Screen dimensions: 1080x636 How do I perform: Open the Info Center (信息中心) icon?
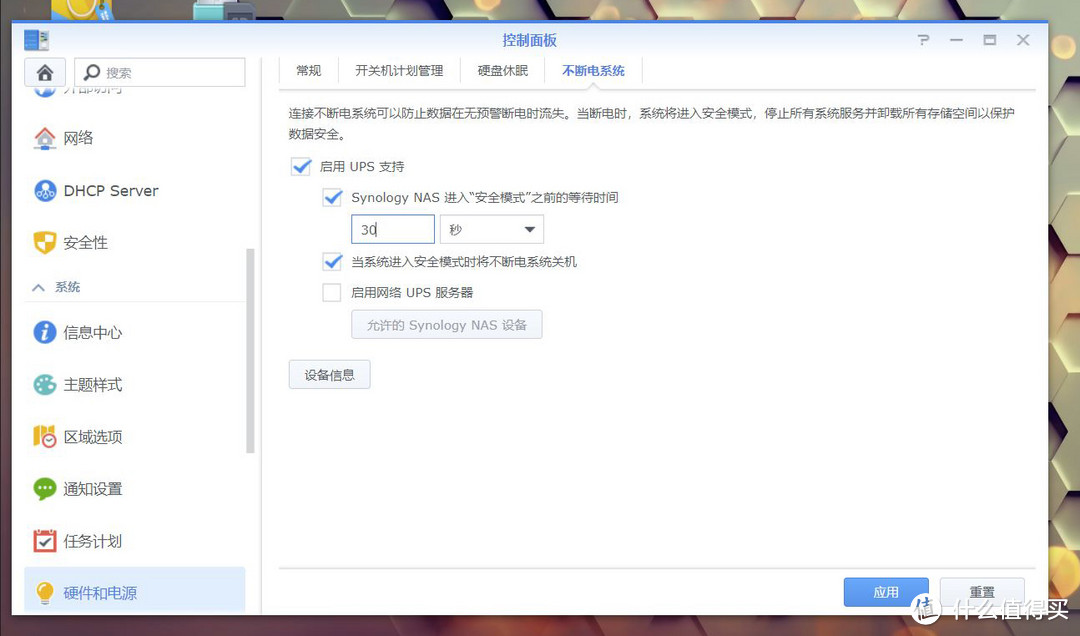pos(45,333)
